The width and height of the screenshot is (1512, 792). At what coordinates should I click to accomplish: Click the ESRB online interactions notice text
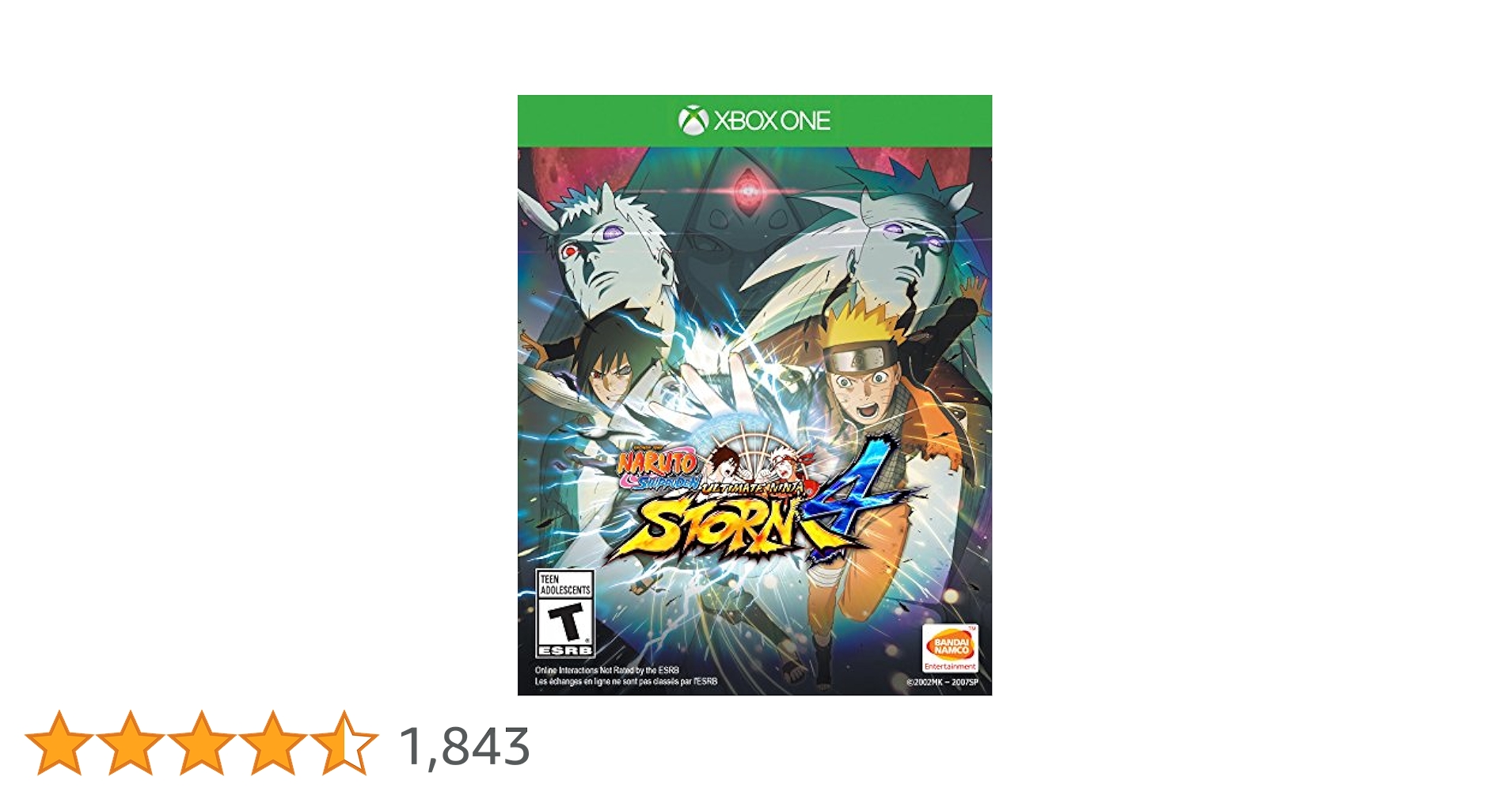pos(625,676)
